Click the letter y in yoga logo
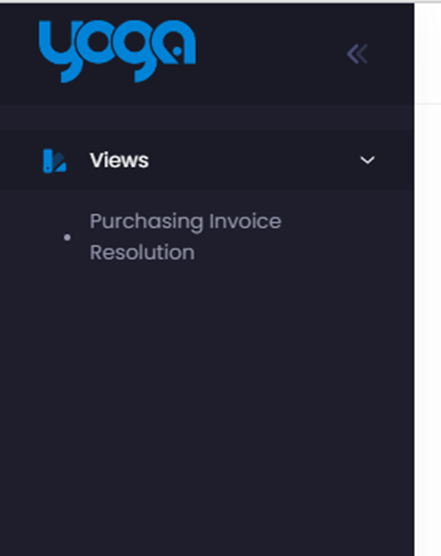This screenshot has height=556, width=441. click(x=58, y=51)
